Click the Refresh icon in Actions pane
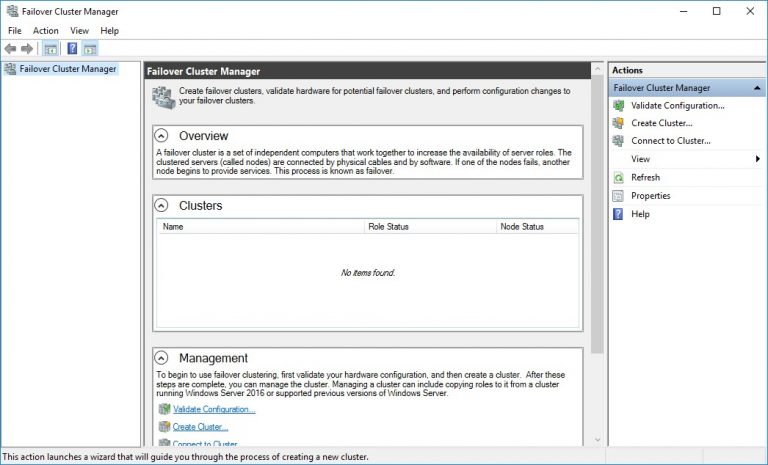 point(619,177)
